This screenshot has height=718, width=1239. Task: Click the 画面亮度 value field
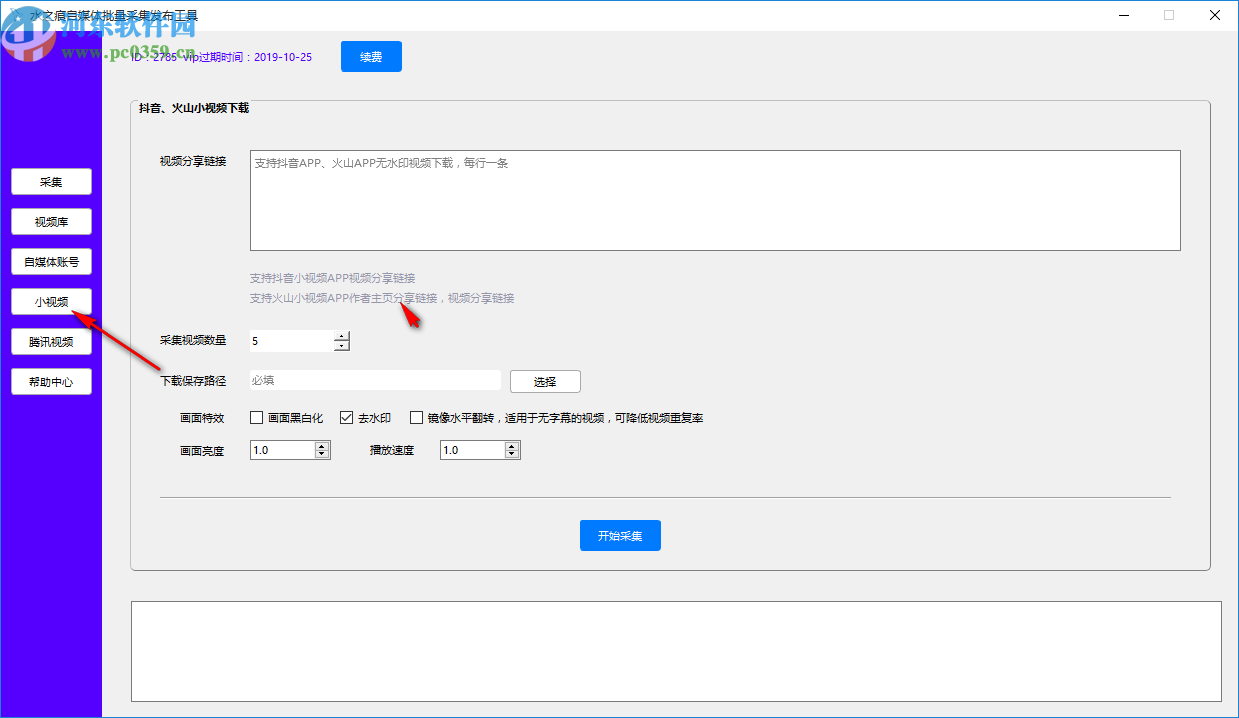tap(282, 450)
